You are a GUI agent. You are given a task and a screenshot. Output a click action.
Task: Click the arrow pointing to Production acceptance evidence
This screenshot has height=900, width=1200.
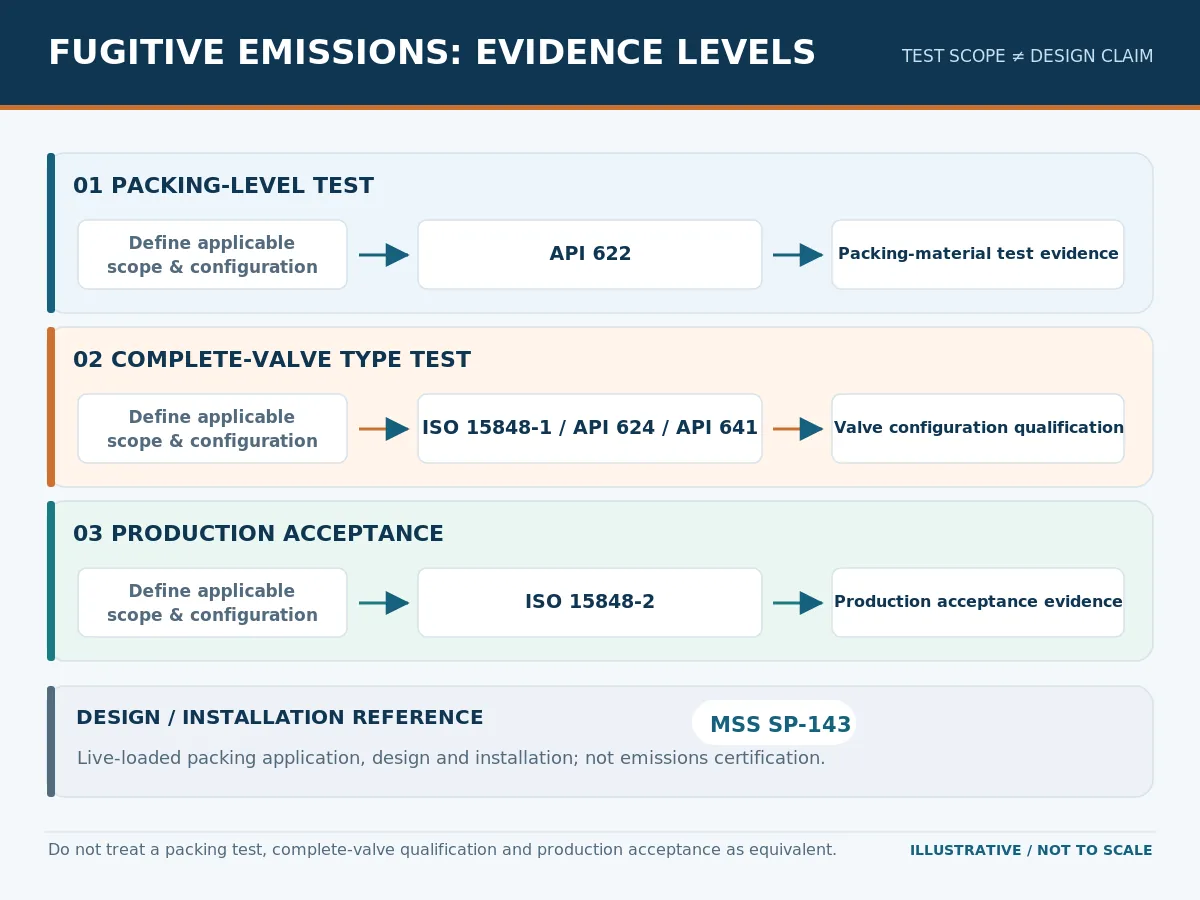(798, 603)
